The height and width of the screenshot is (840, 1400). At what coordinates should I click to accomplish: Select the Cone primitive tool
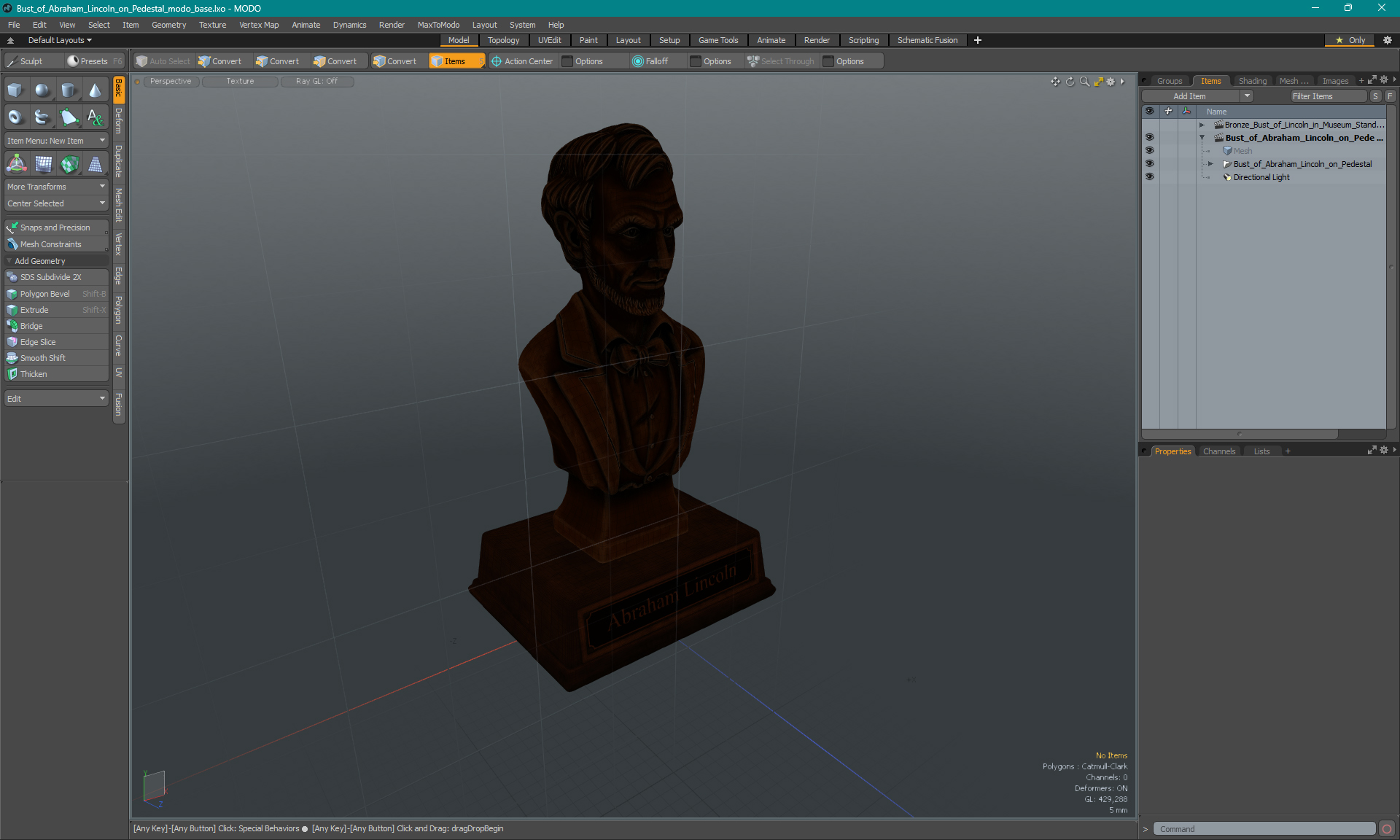click(95, 90)
